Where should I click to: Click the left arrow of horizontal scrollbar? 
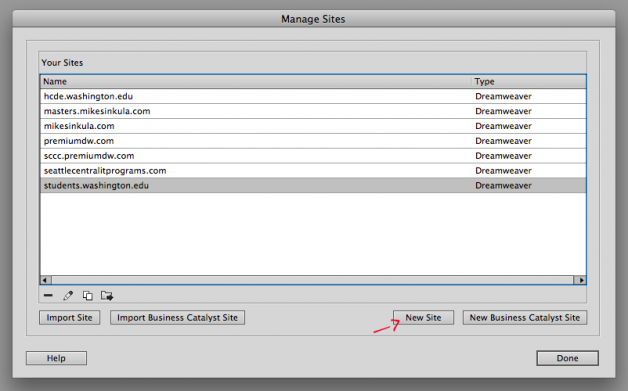tap(45, 280)
